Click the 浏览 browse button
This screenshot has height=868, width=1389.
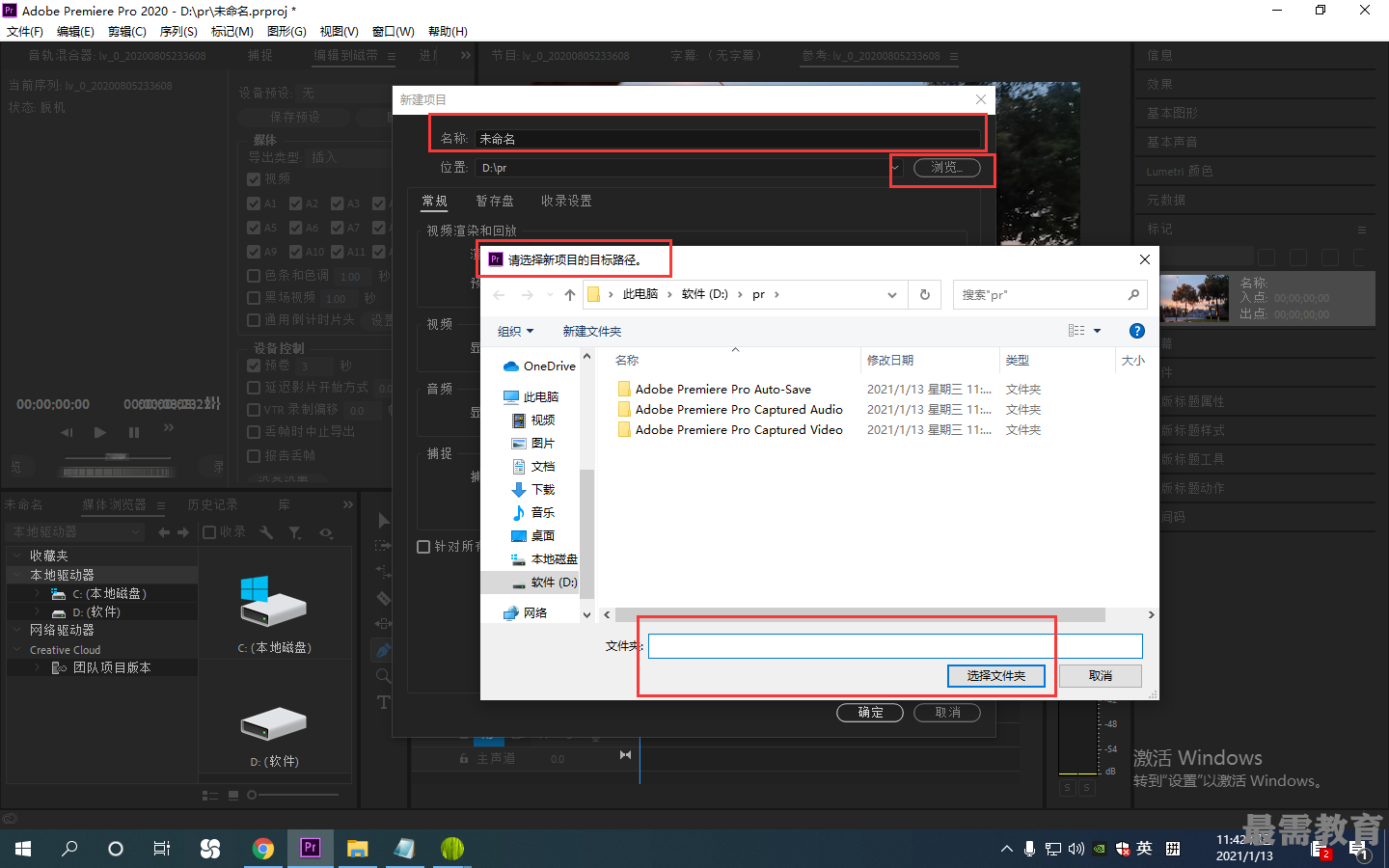click(x=946, y=168)
